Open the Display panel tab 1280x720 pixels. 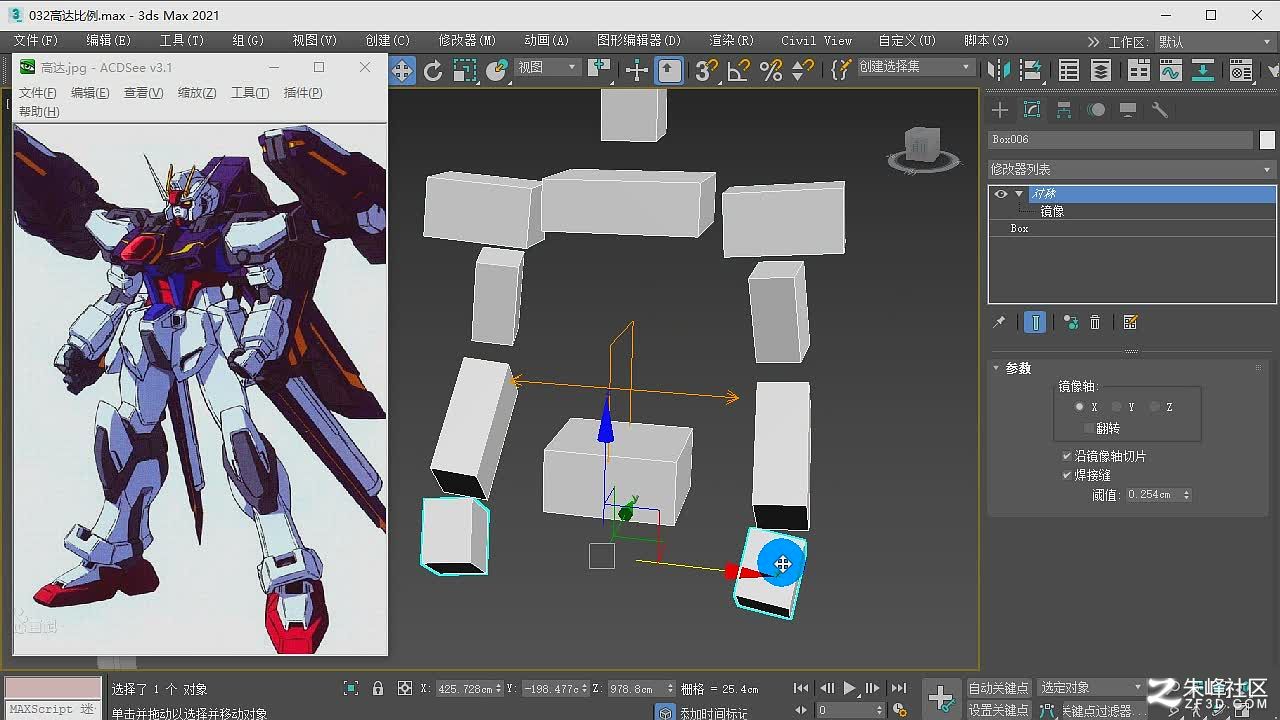pos(1128,110)
